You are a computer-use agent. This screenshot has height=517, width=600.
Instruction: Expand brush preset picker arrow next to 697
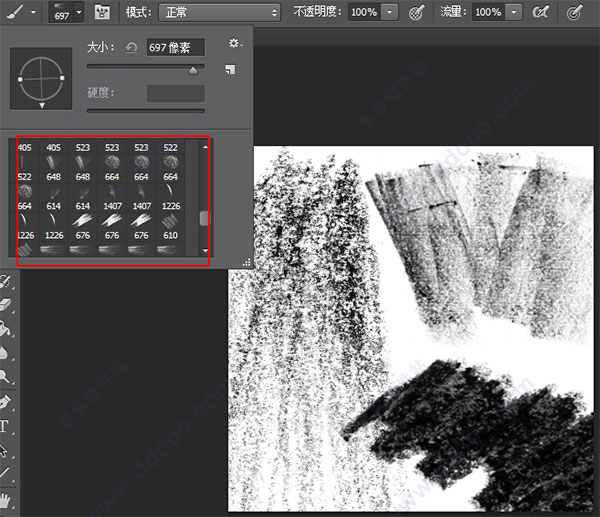pos(79,12)
